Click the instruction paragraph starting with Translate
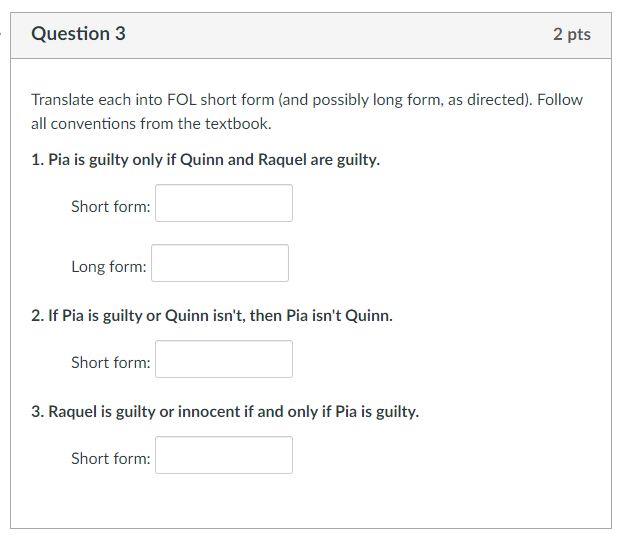 point(307,112)
